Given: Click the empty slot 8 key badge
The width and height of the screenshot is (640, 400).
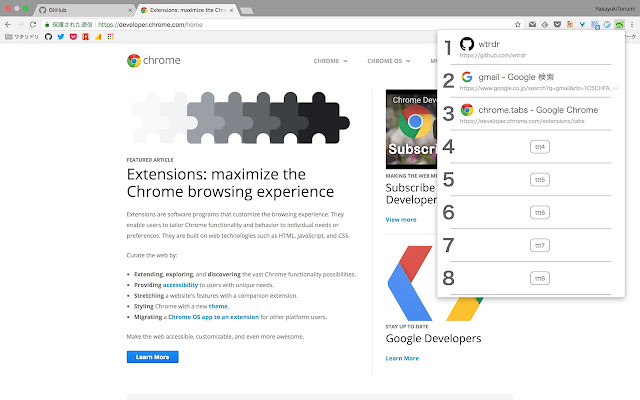Looking at the screenshot, I should (540, 278).
